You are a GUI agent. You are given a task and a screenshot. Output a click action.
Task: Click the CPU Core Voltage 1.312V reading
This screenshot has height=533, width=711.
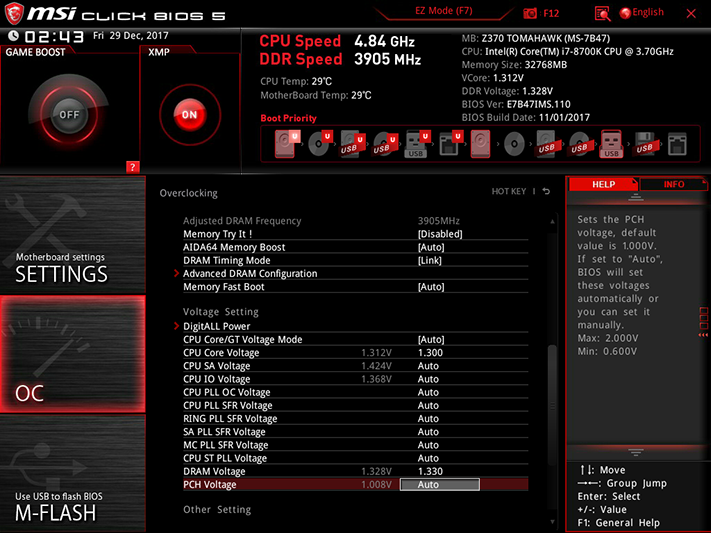(x=376, y=353)
